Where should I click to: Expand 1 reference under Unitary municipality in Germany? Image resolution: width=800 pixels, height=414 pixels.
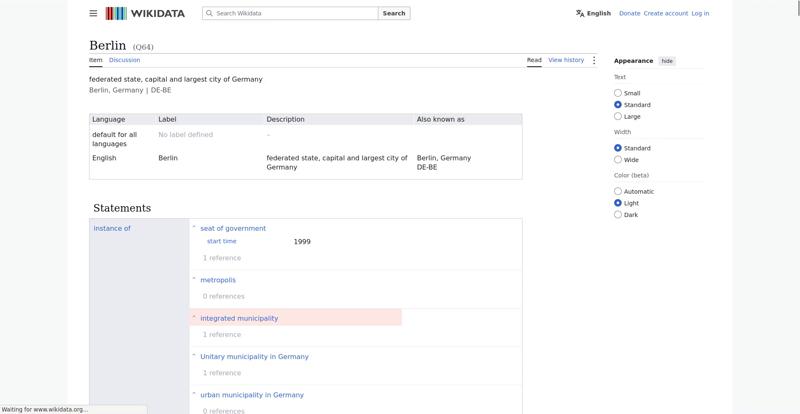pos(222,373)
